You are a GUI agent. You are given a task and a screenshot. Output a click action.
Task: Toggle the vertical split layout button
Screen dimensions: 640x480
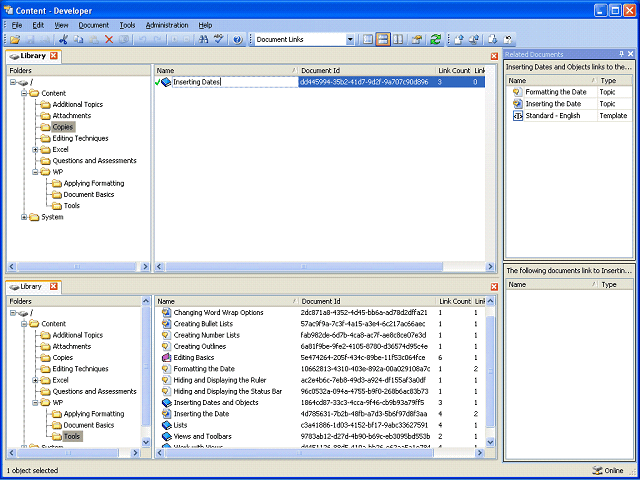pos(398,40)
